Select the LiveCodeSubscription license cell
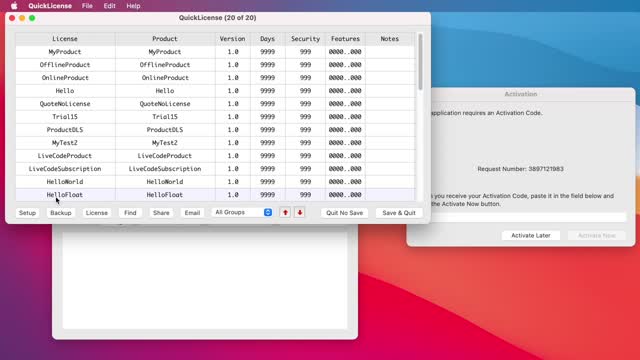640x360 pixels. [65, 169]
